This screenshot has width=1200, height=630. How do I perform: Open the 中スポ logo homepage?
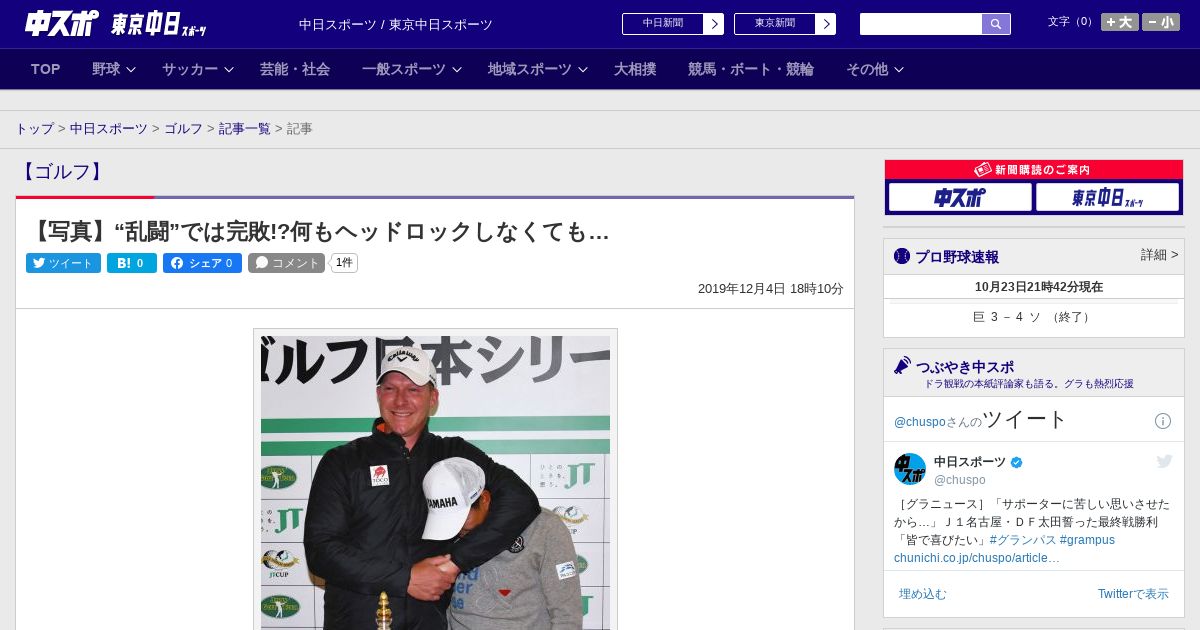62,23
